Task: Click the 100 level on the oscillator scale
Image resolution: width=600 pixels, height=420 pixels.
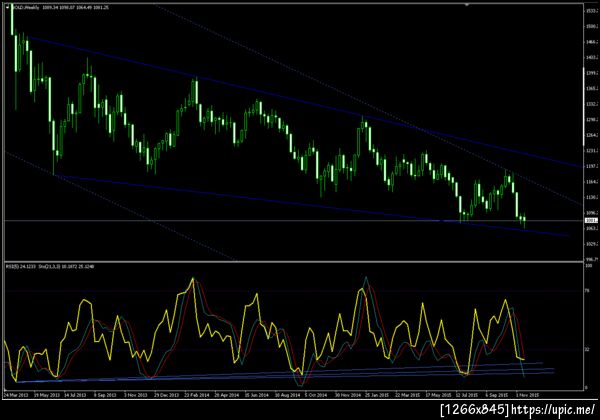Action: (x=589, y=265)
